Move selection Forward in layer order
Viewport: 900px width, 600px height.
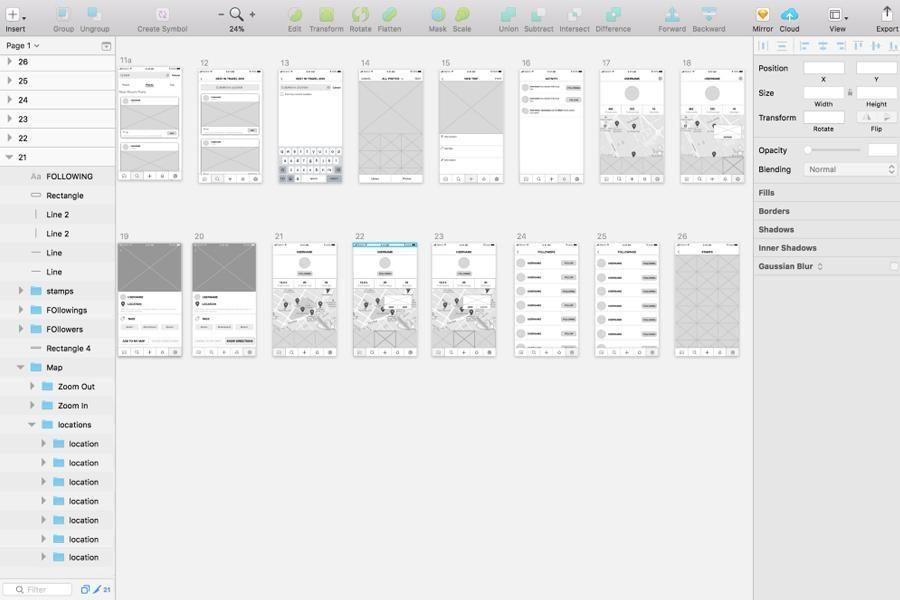pos(672,15)
